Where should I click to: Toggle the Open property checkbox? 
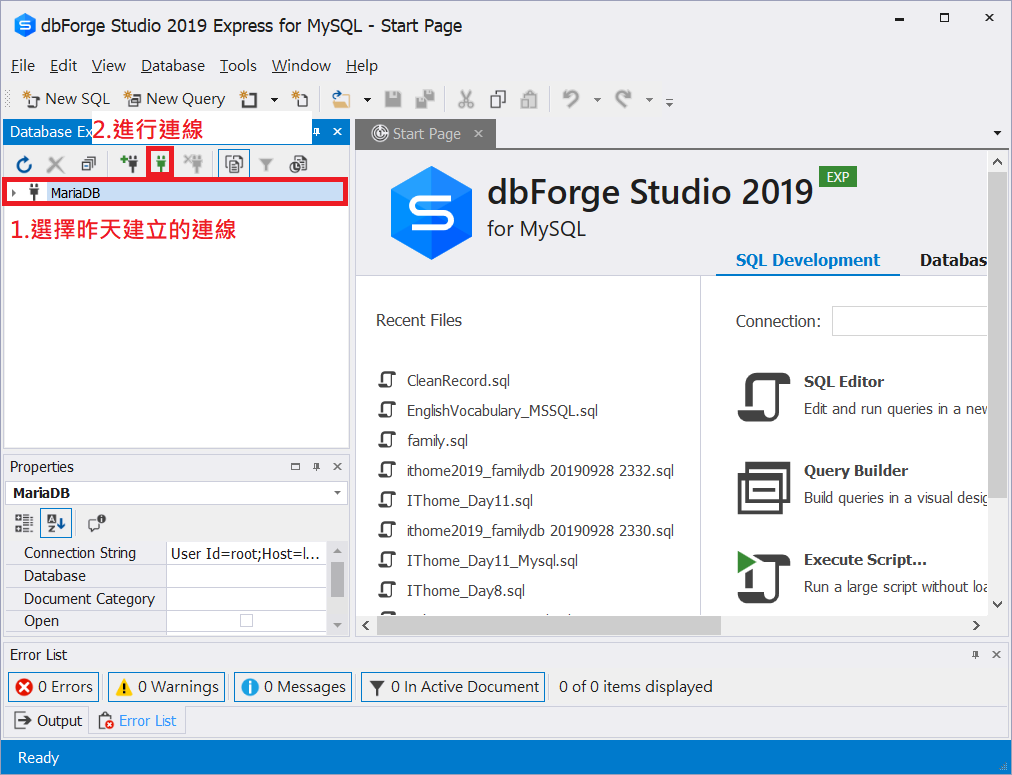coord(246,621)
